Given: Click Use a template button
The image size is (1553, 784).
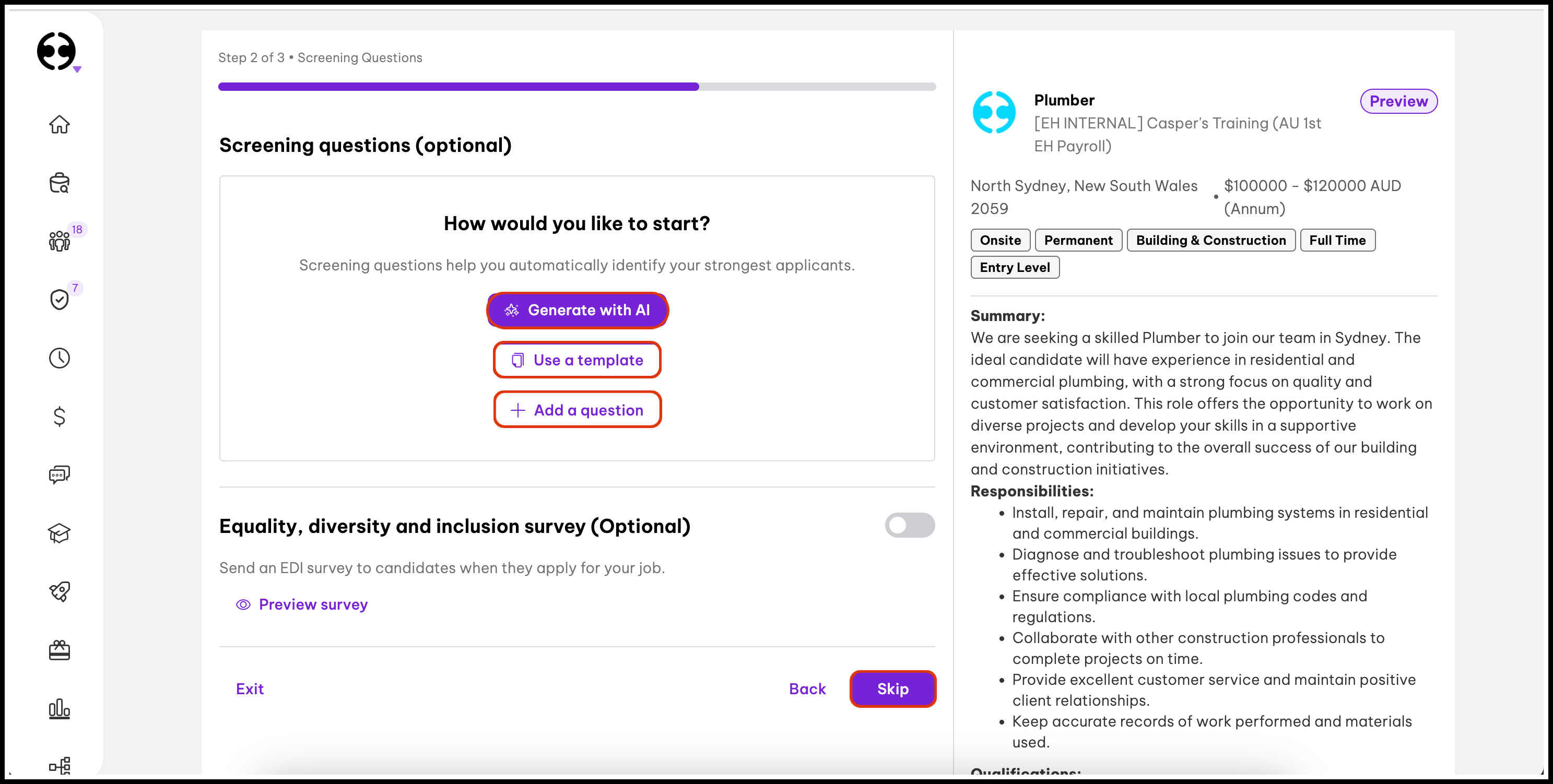Looking at the screenshot, I should pyautogui.click(x=577, y=360).
